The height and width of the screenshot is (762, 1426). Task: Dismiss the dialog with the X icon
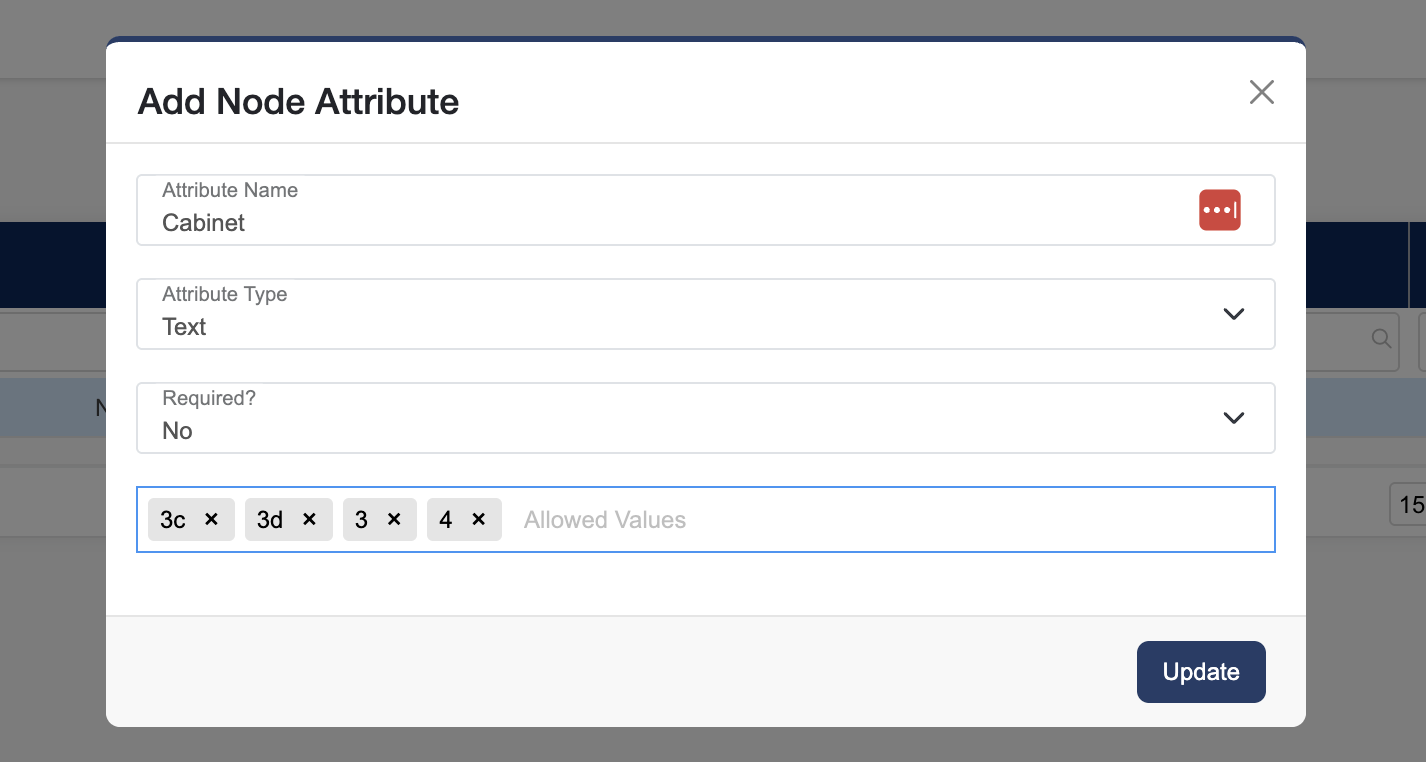1261,92
